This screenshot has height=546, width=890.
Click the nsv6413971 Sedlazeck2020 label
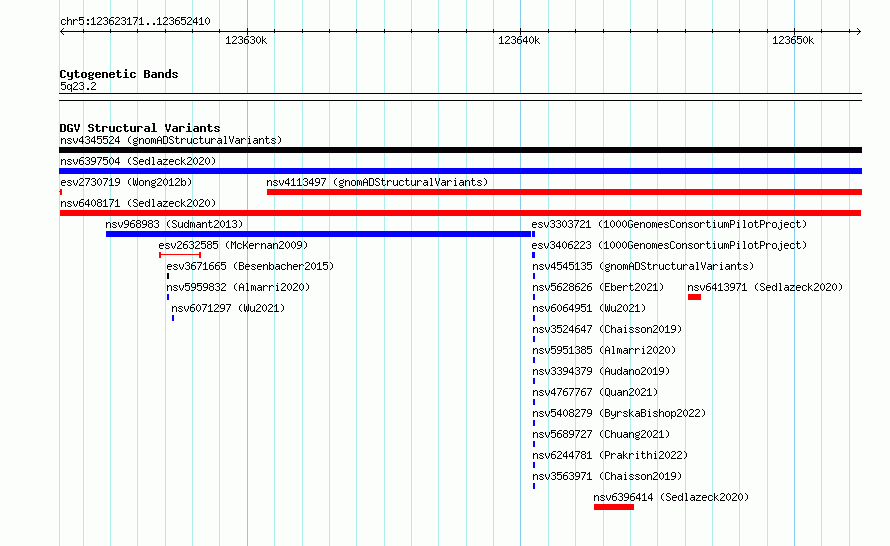[765, 287]
